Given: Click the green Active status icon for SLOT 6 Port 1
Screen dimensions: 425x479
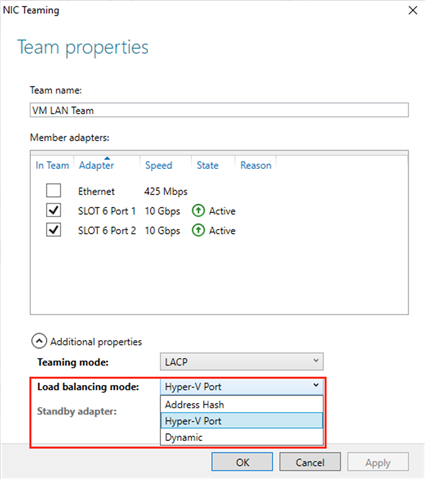Looking at the screenshot, I should (x=198, y=211).
